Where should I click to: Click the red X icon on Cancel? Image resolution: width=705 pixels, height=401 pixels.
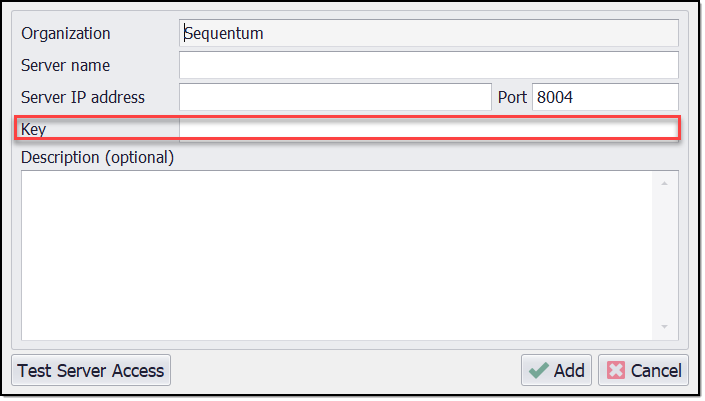coord(616,370)
